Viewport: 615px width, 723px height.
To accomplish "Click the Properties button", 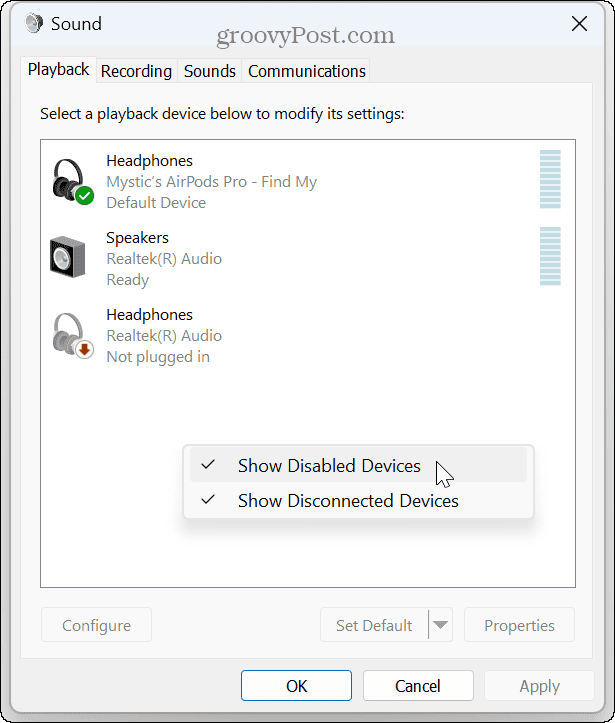I will pos(519,626).
